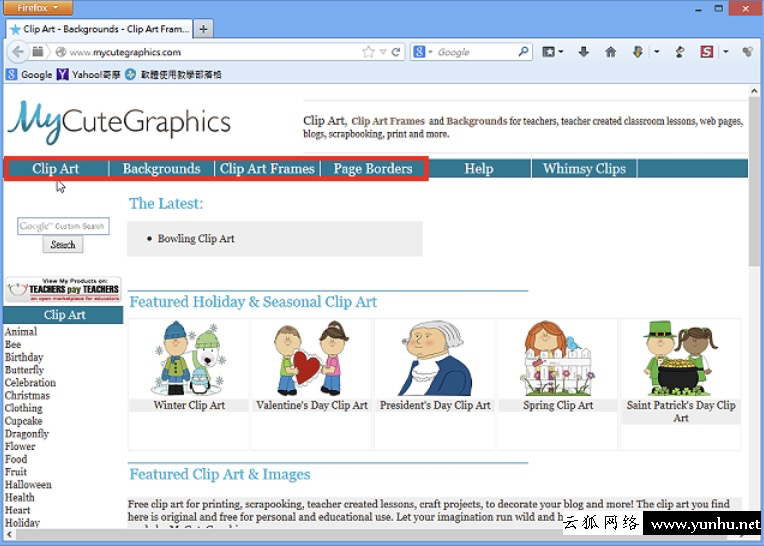764x546 pixels.
Task: Open the Backgrounds navigation menu
Action: (161, 169)
